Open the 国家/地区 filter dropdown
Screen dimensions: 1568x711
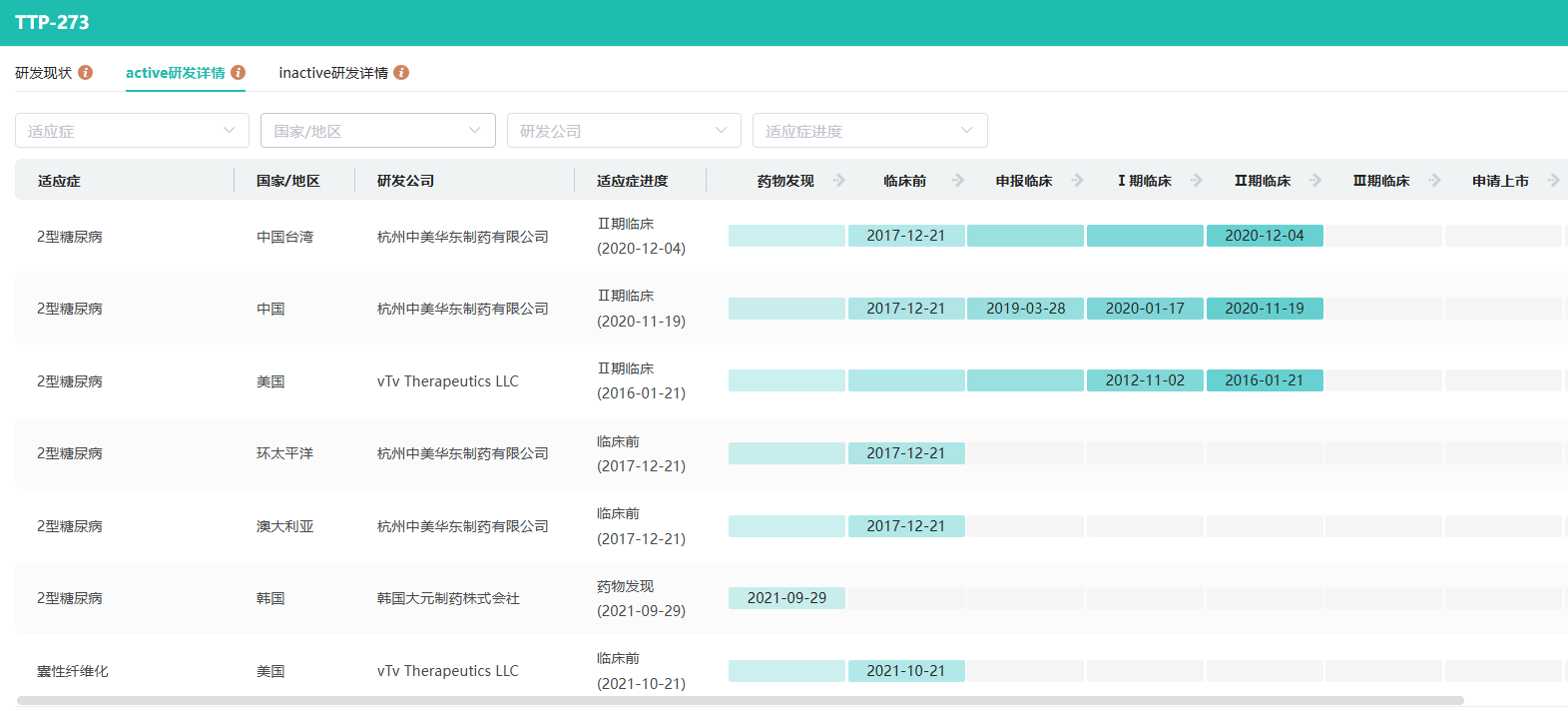coord(377,131)
